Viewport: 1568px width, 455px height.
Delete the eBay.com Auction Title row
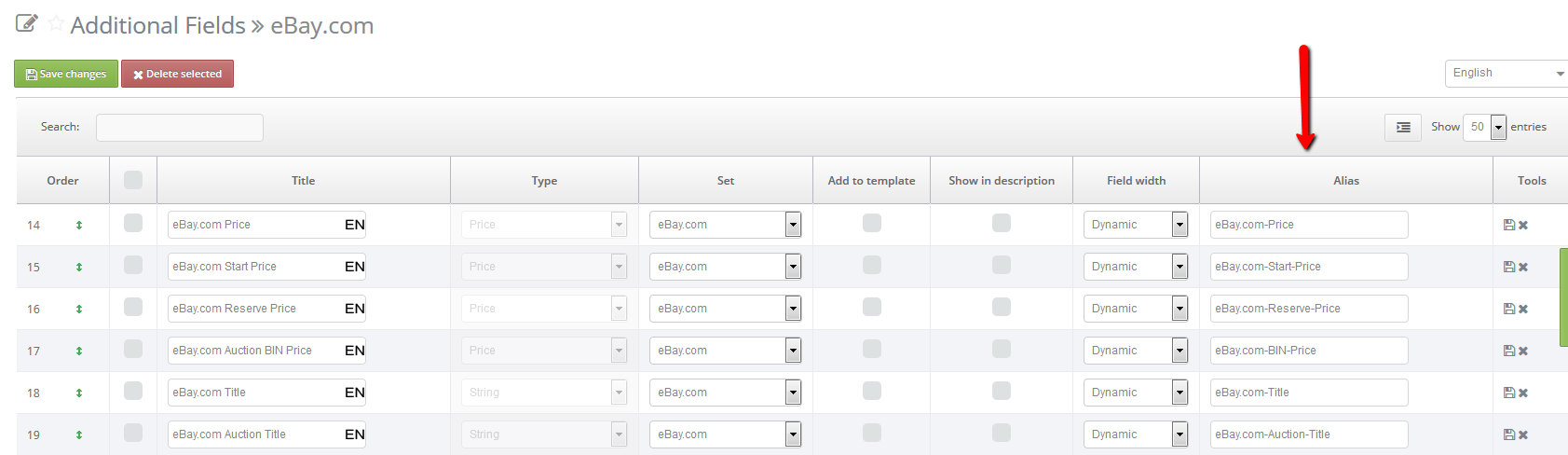coord(1523,434)
